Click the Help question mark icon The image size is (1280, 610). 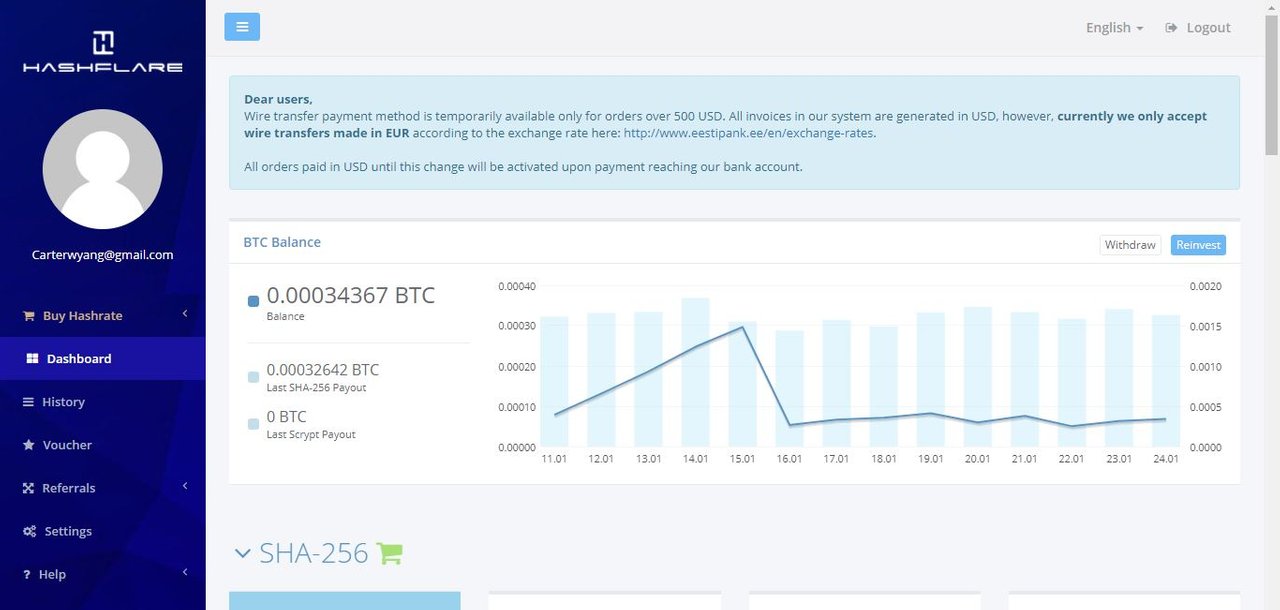tap(27, 574)
